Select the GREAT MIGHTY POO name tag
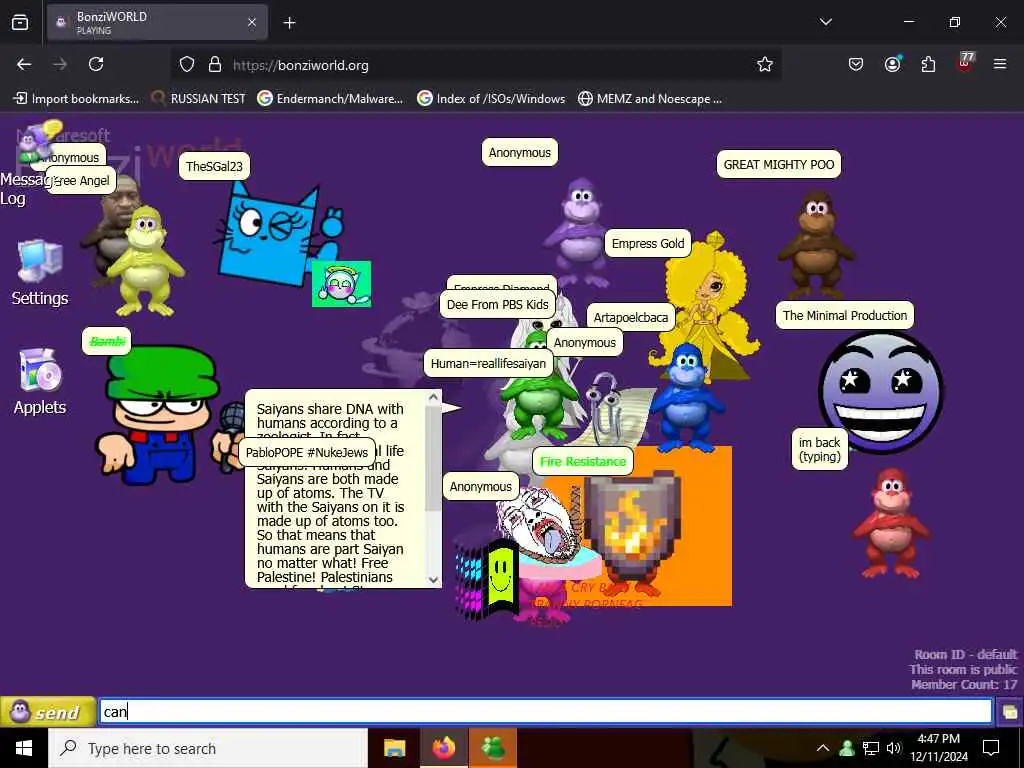1024x768 pixels. 778,165
